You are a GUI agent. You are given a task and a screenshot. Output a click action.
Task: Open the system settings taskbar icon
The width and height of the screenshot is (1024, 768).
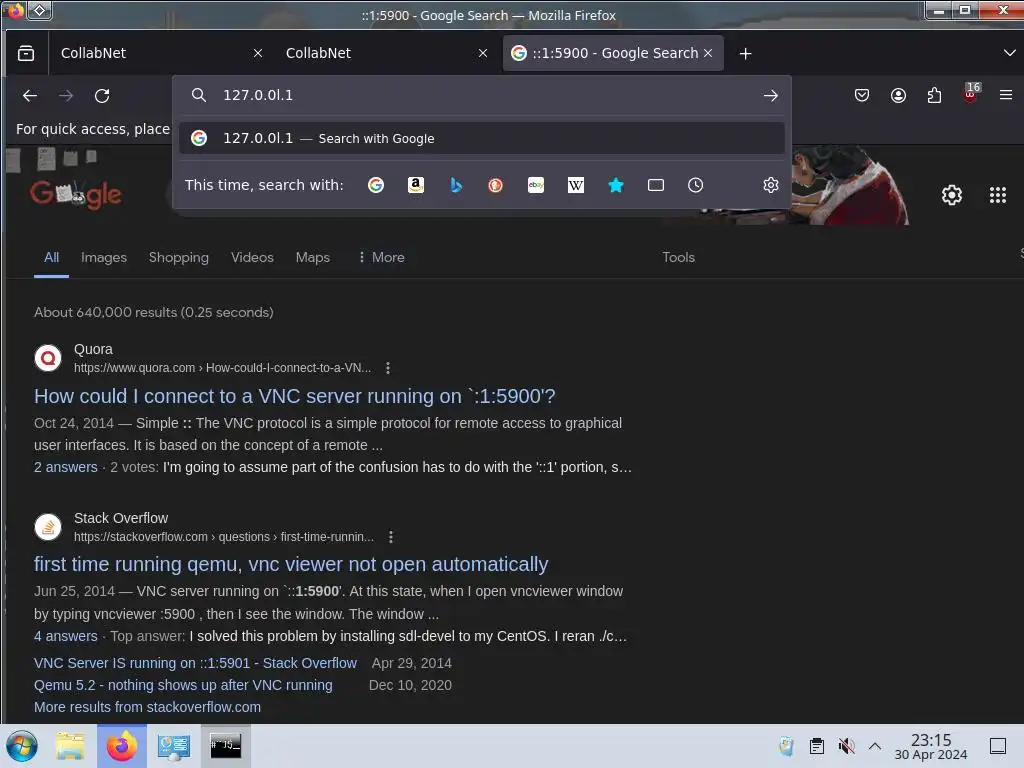point(173,746)
